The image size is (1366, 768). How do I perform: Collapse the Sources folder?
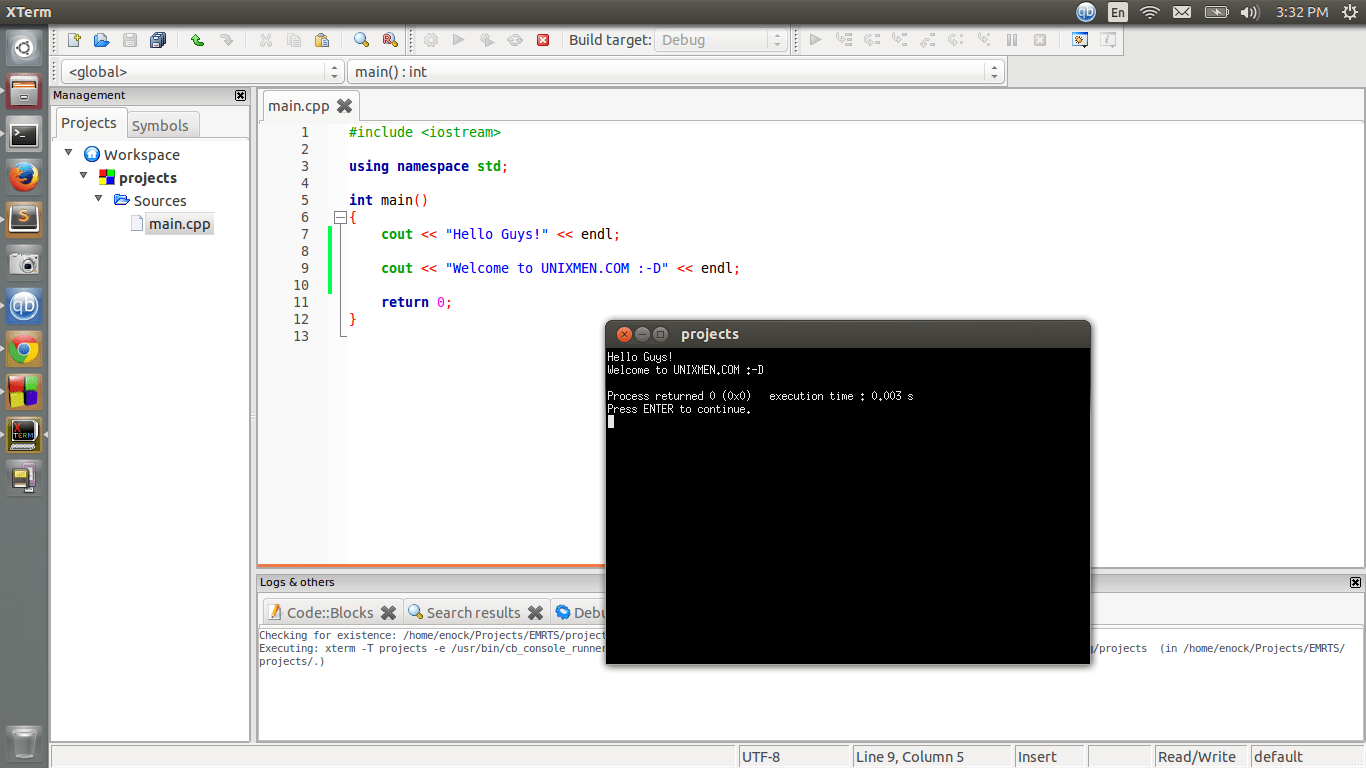click(x=98, y=200)
